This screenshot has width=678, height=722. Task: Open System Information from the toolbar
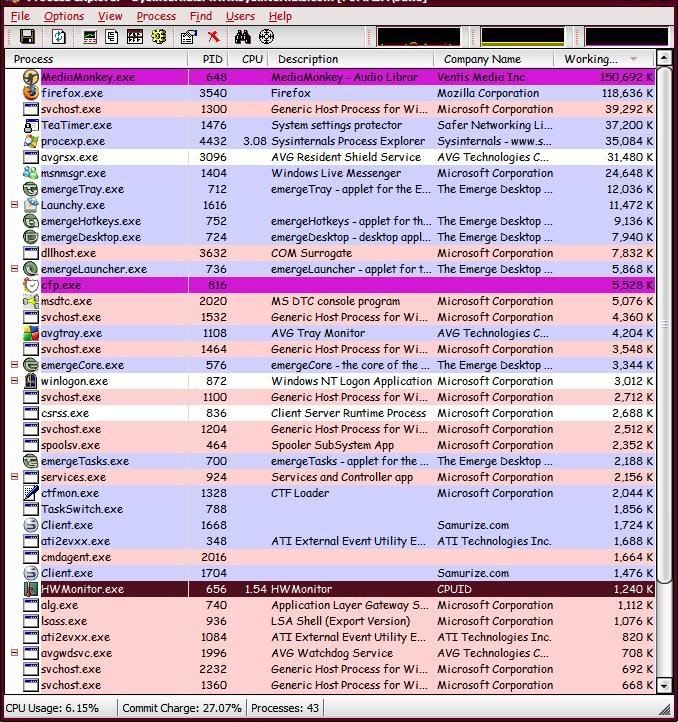coord(90,37)
